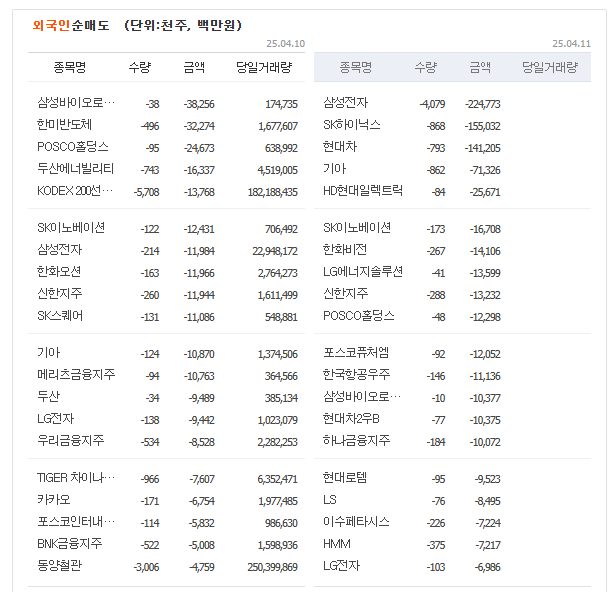Open SK이노베이션 in the 25.04.10 table
This screenshot has height=604, width=613.
(71, 228)
